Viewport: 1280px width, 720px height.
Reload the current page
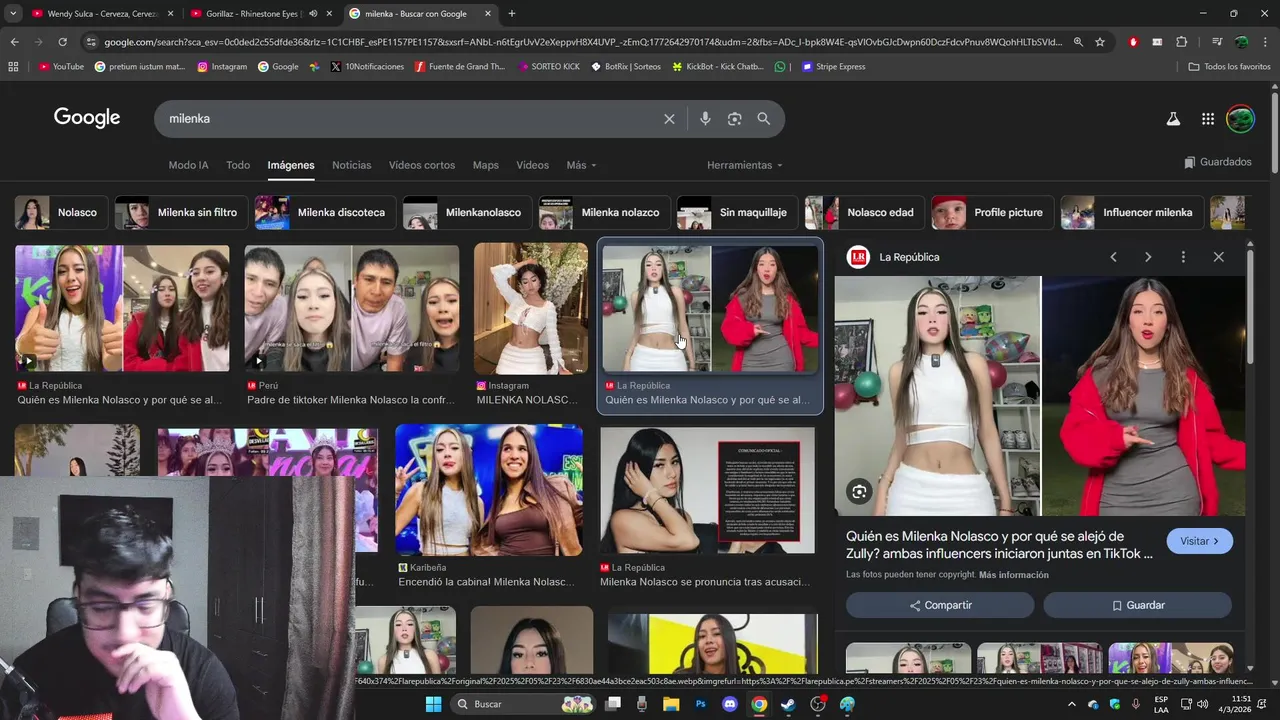pos(62,42)
